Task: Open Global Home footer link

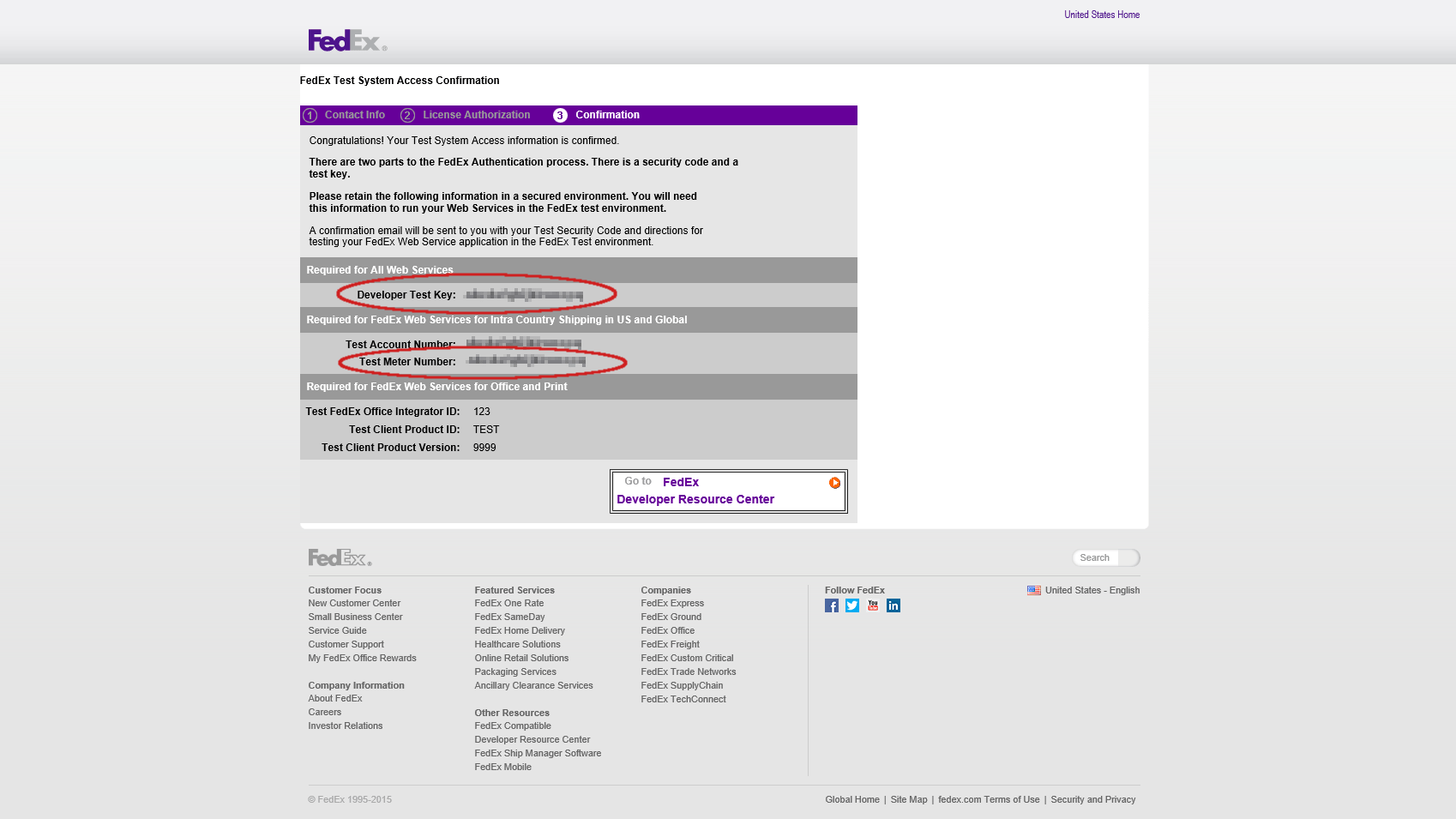Action: [852, 799]
